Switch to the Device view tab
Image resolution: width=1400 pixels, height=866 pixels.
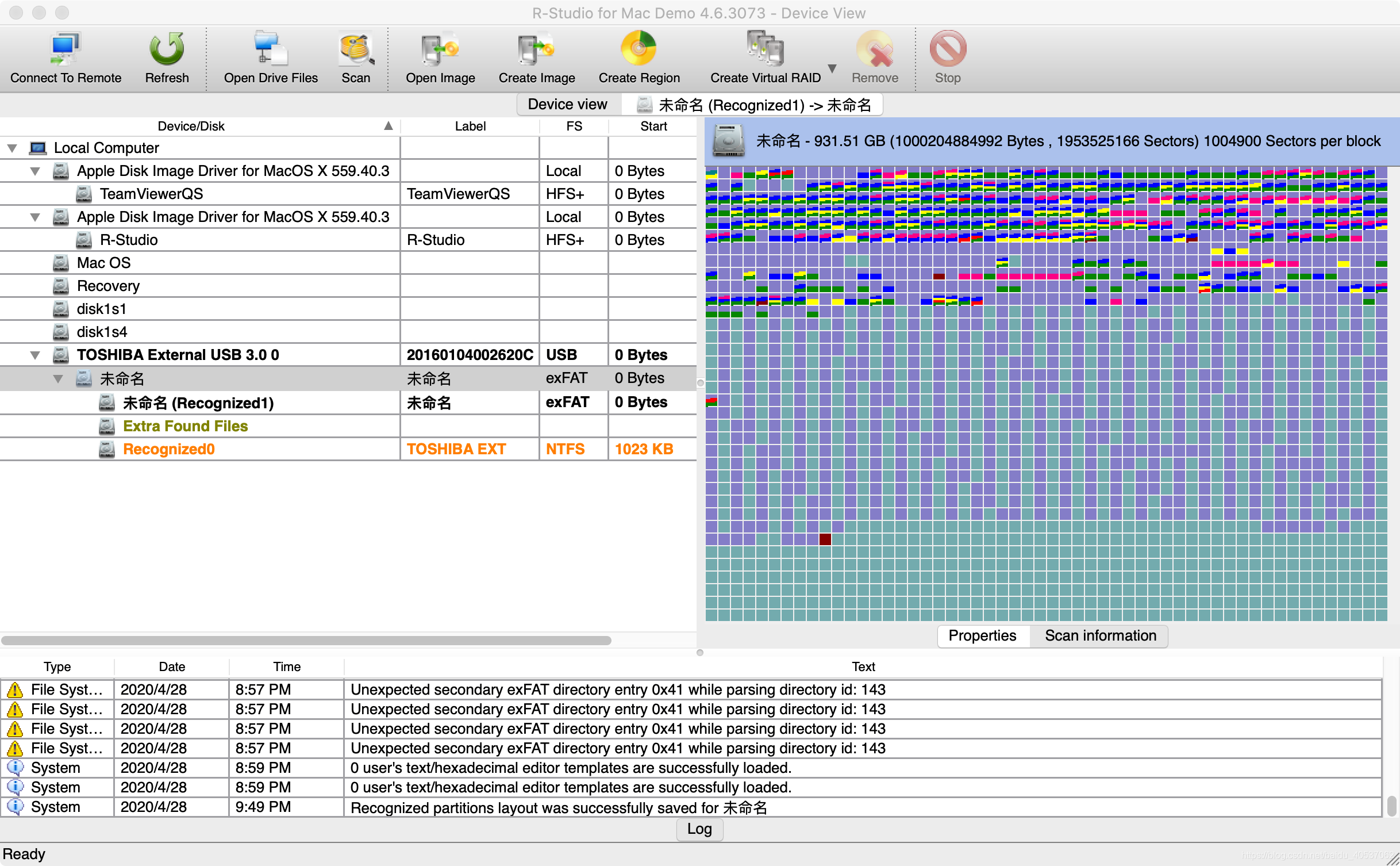coord(567,105)
